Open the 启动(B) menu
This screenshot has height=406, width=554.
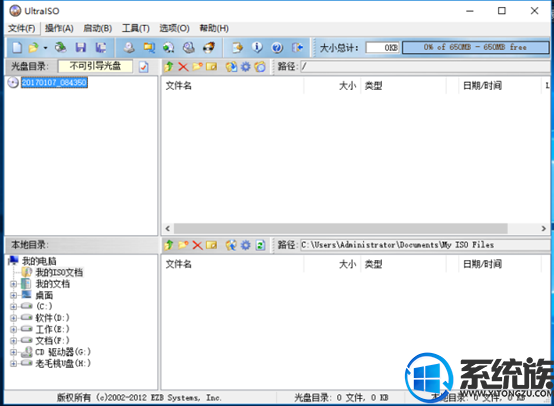pyautogui.click(x=98, y=28)
